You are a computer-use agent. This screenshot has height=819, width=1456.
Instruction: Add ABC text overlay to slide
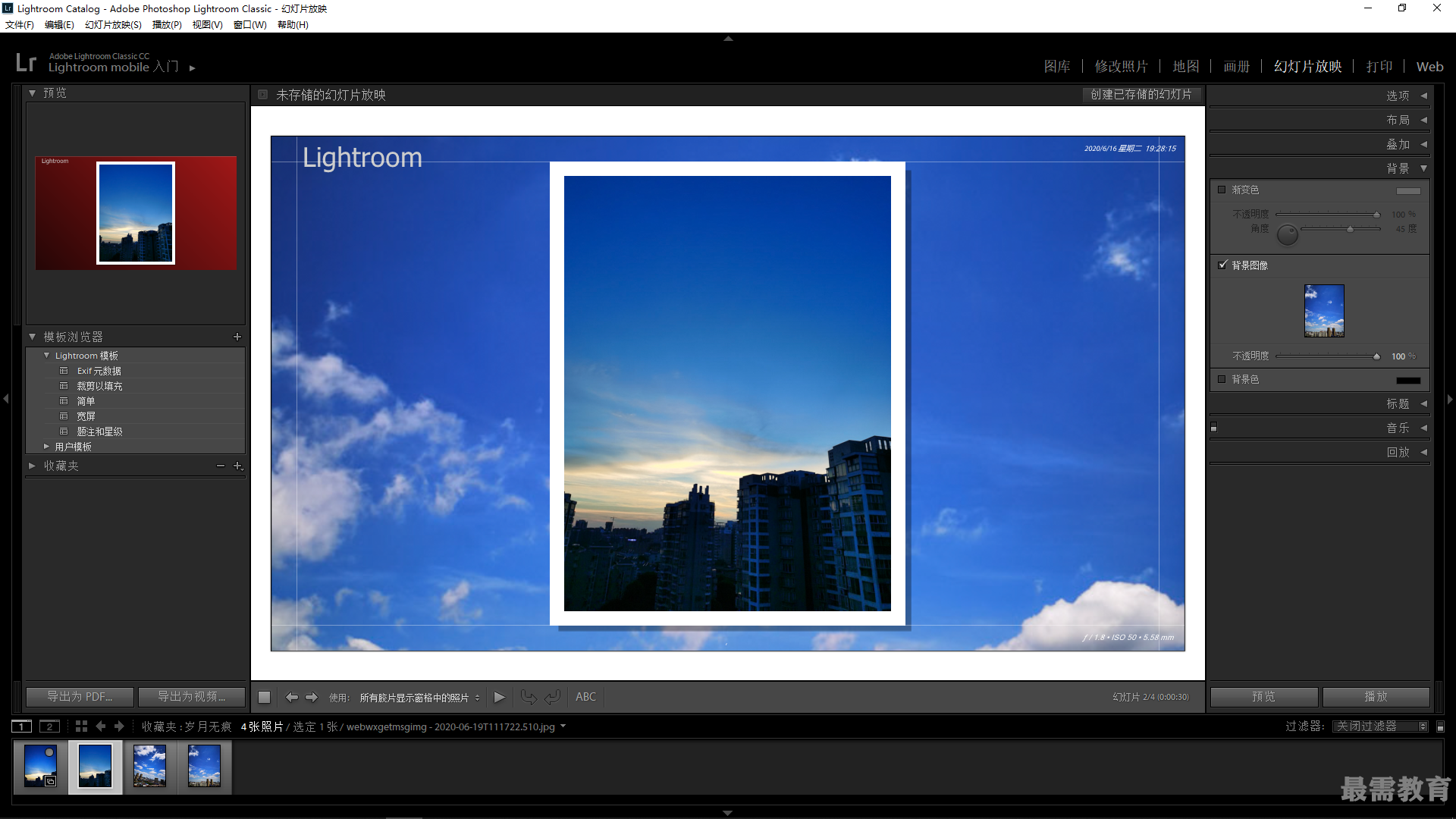585,697
